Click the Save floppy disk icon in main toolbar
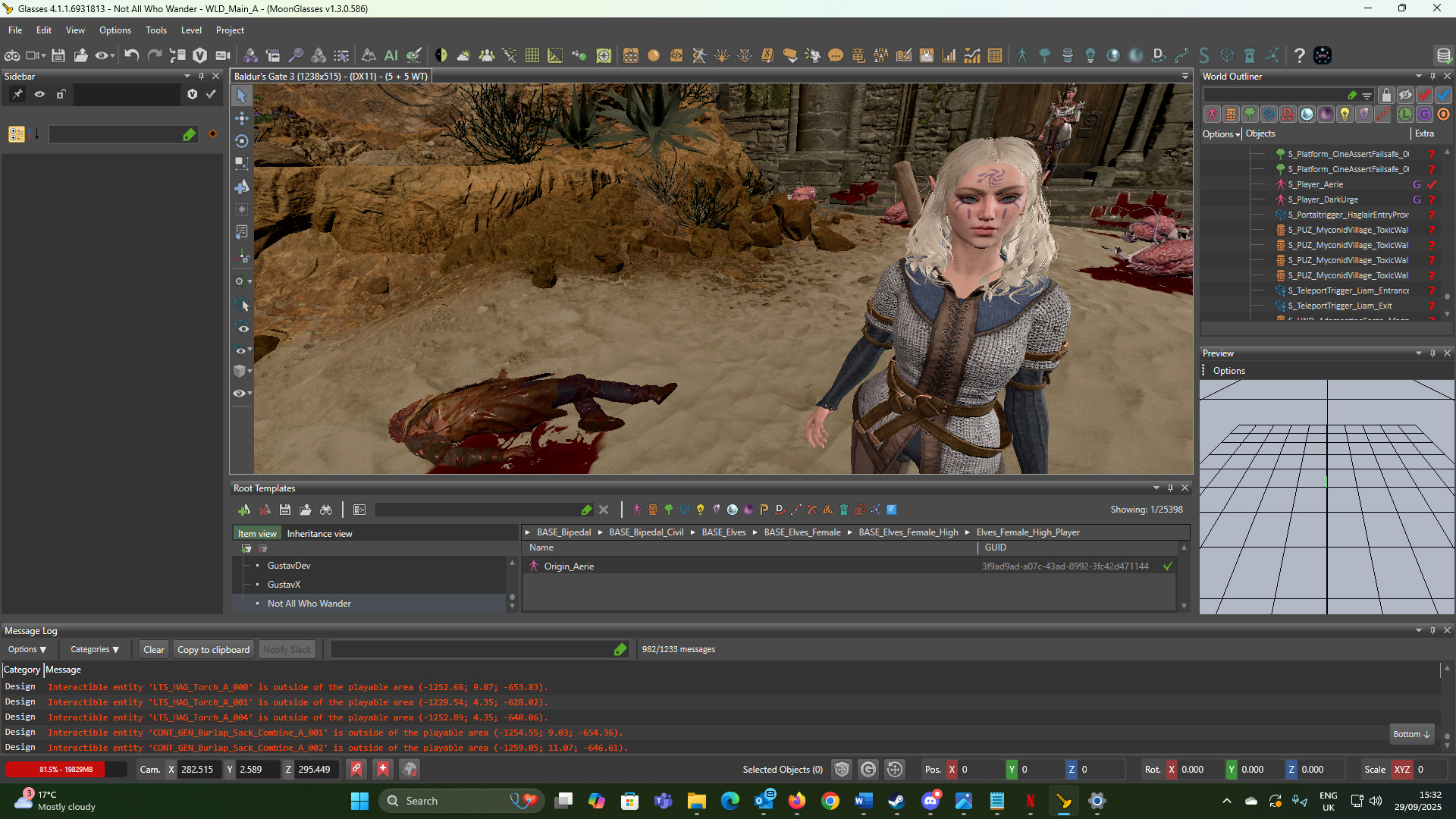 (58, 55)
